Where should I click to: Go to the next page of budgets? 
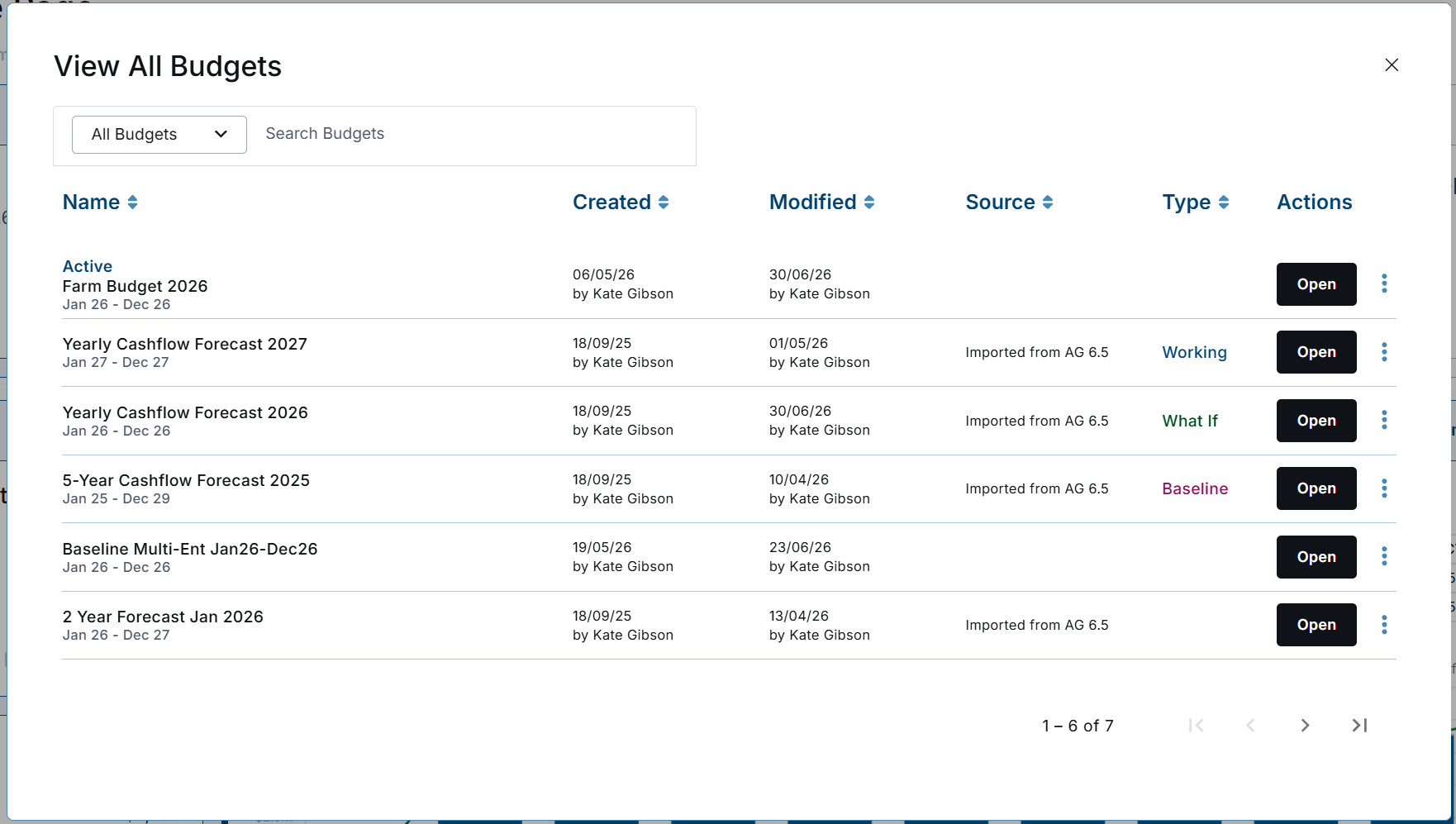click(1305, 726)
